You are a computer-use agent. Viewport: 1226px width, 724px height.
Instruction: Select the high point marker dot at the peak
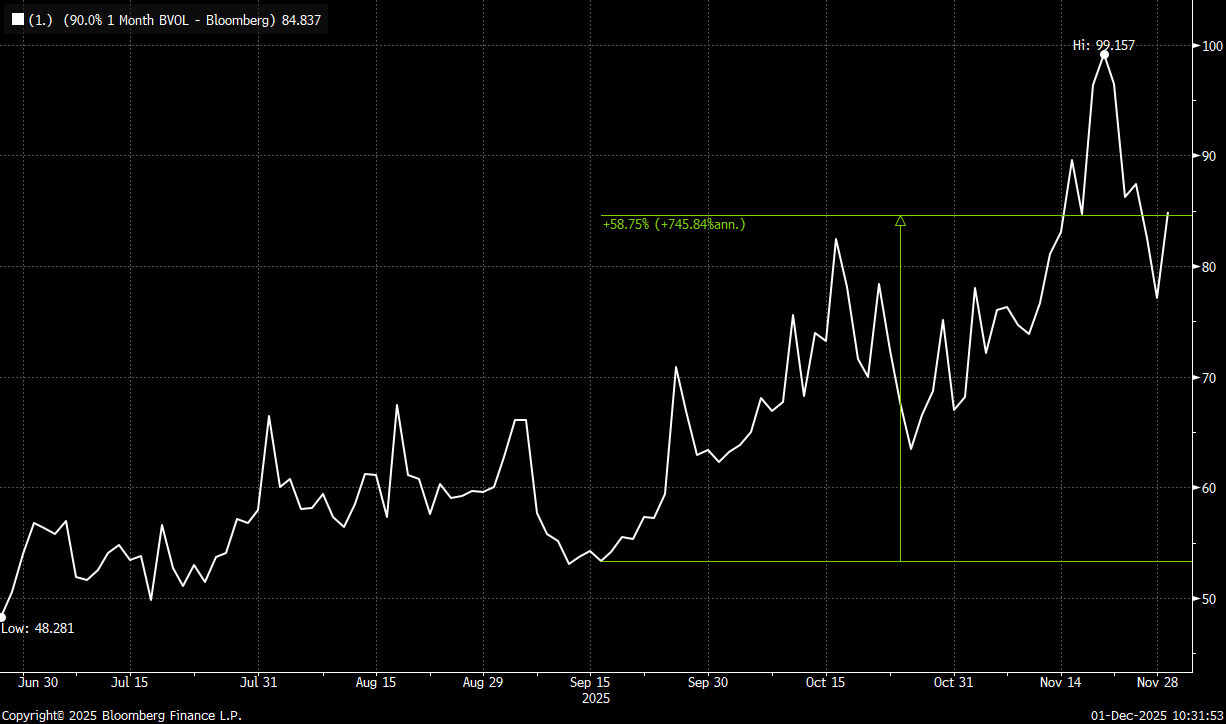1104,55
